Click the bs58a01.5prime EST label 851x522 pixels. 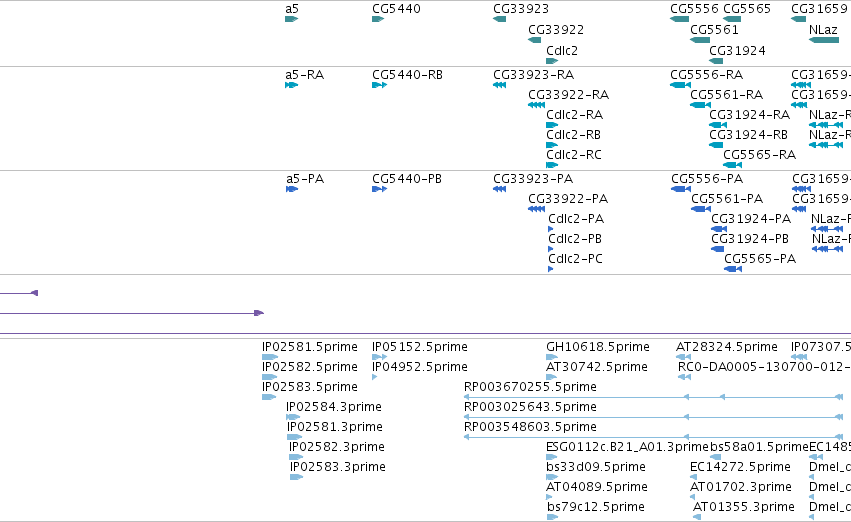(x=759, y=448)
